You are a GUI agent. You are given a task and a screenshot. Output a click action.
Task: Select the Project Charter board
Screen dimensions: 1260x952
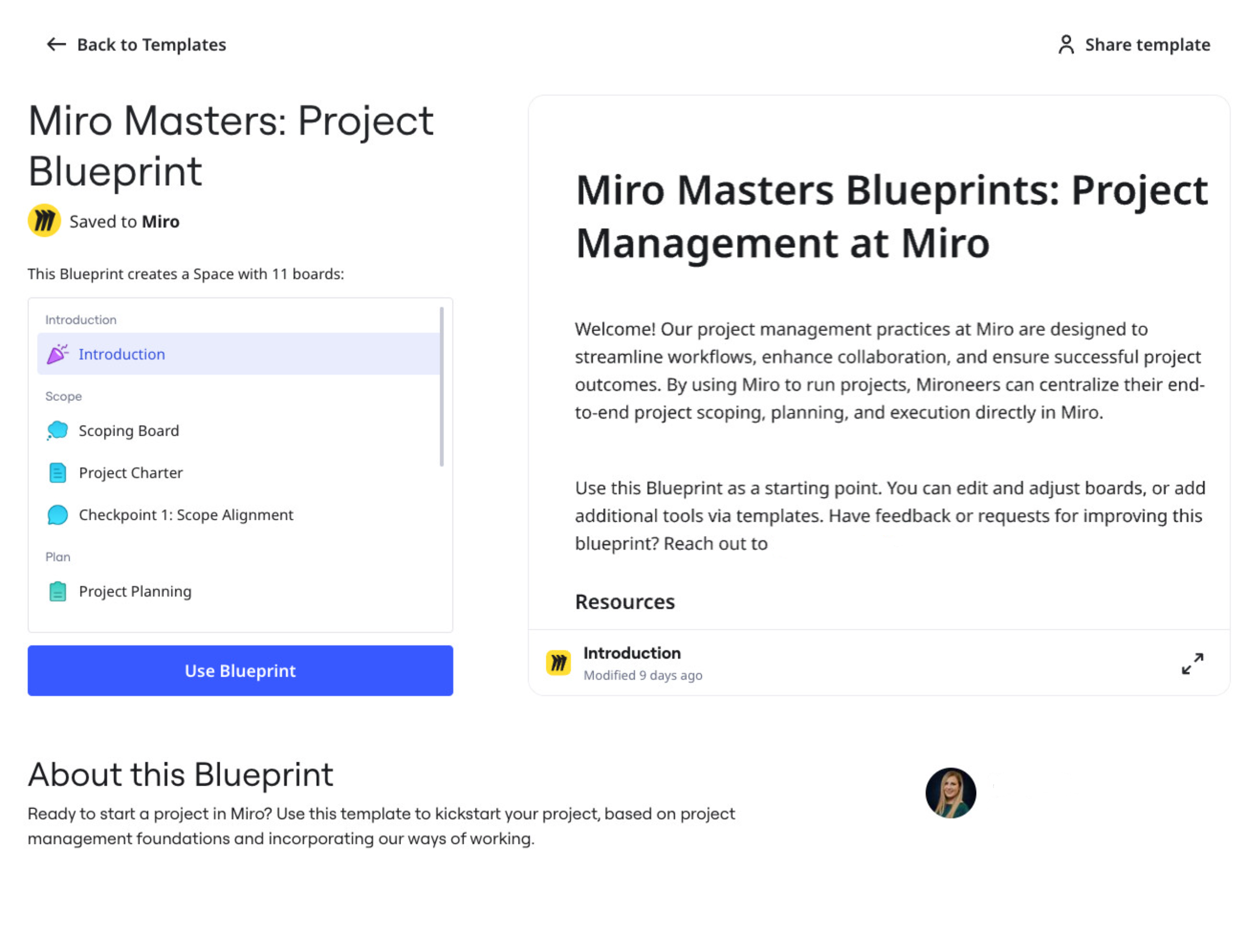[x=130, y=473]
